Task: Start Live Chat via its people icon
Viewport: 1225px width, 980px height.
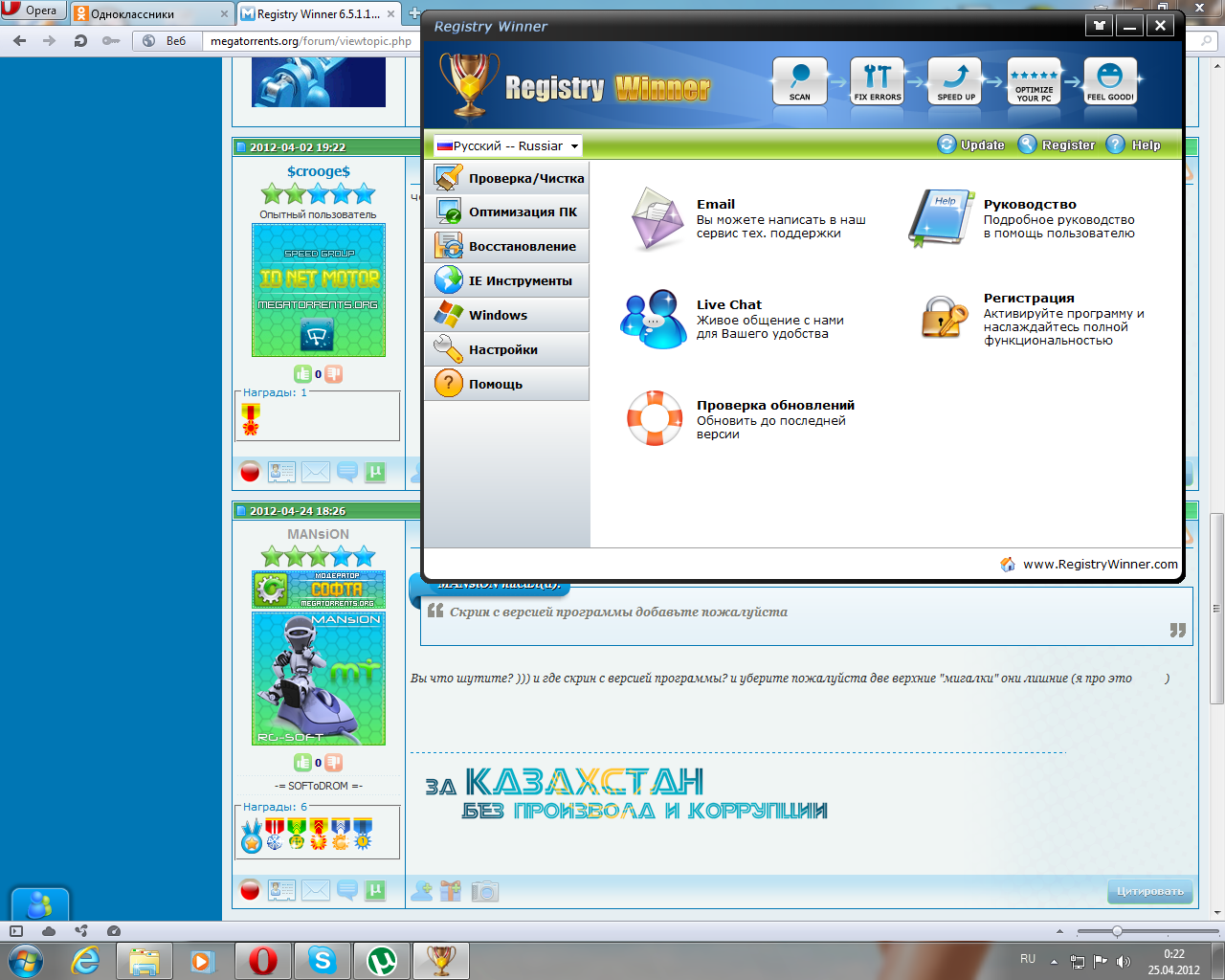Action: (x=654, y=320)
